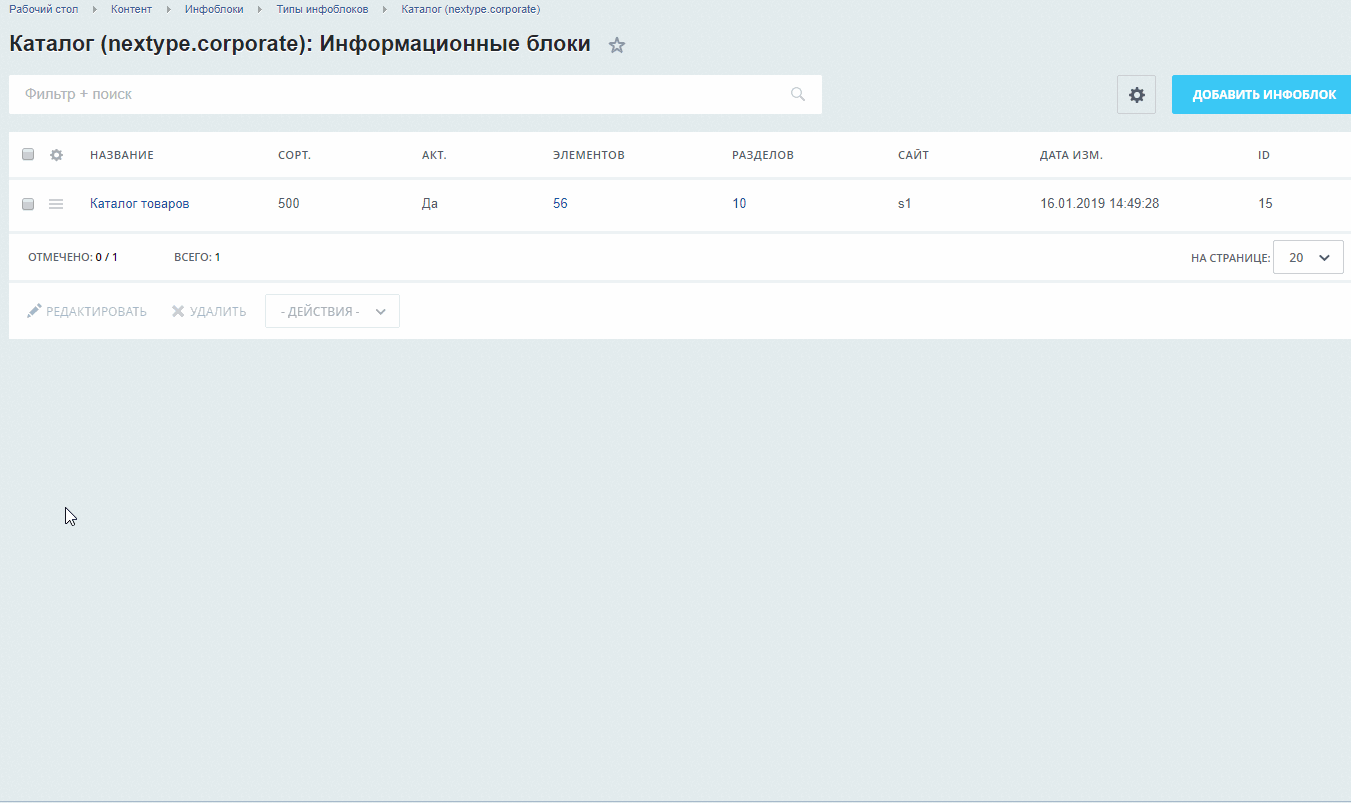The width and height of the screenshot is (1351, 803).
Task: Sort by Название column header
Action: 122,155
